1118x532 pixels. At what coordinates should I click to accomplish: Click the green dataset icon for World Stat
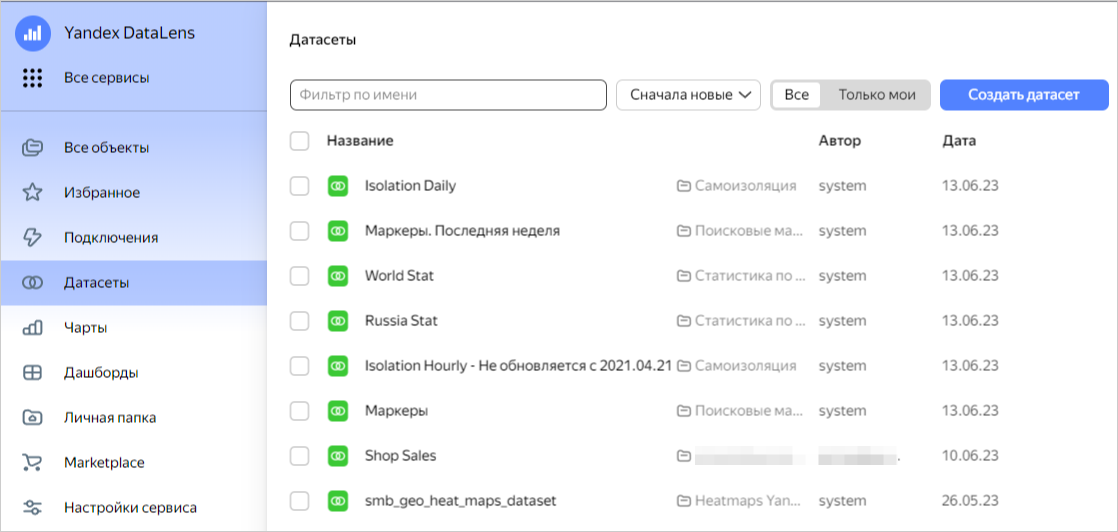click(x=338, y=276)
